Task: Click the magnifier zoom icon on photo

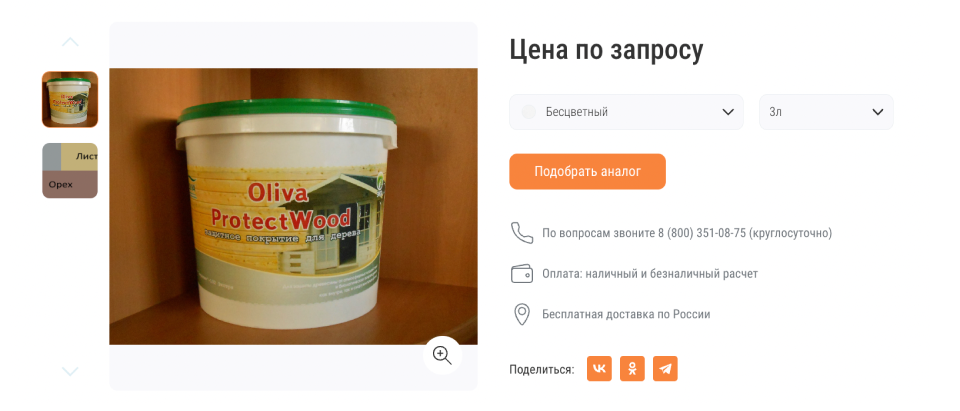Action: point(442,355)
